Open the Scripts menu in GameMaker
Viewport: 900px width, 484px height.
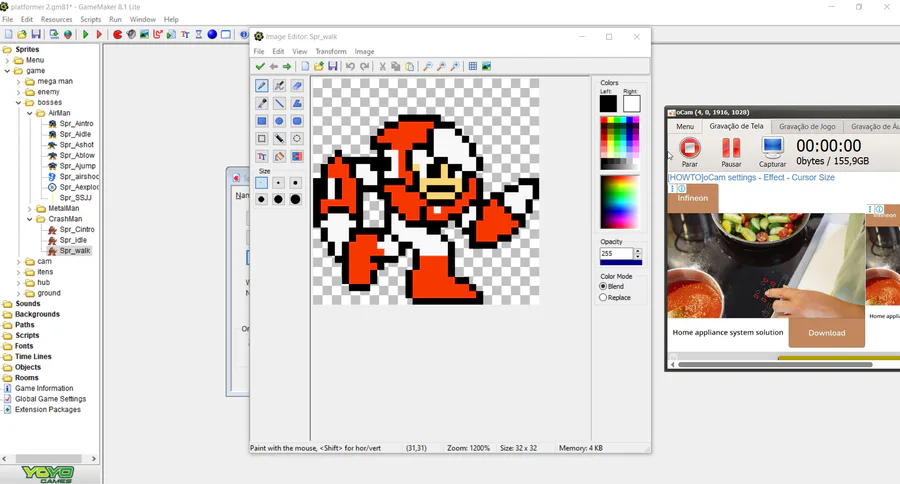tap(91, 20)
